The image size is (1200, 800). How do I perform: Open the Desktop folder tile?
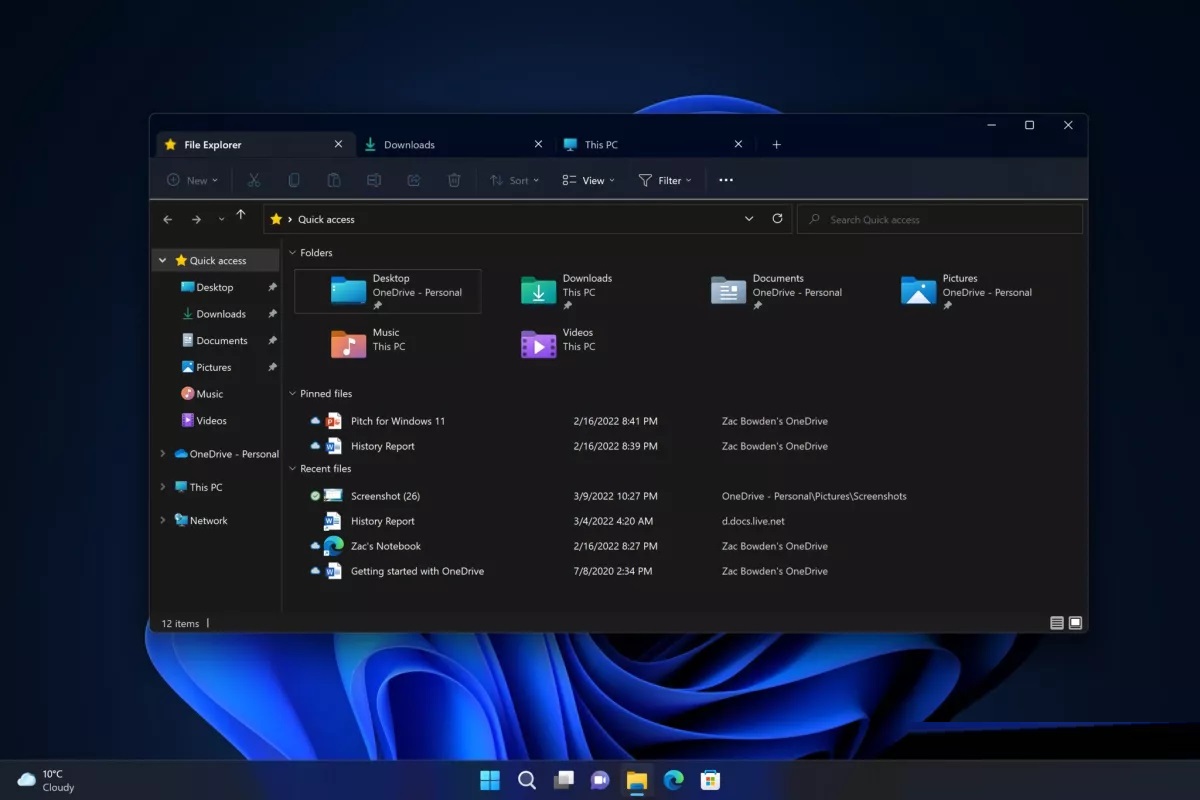point(388,291)
